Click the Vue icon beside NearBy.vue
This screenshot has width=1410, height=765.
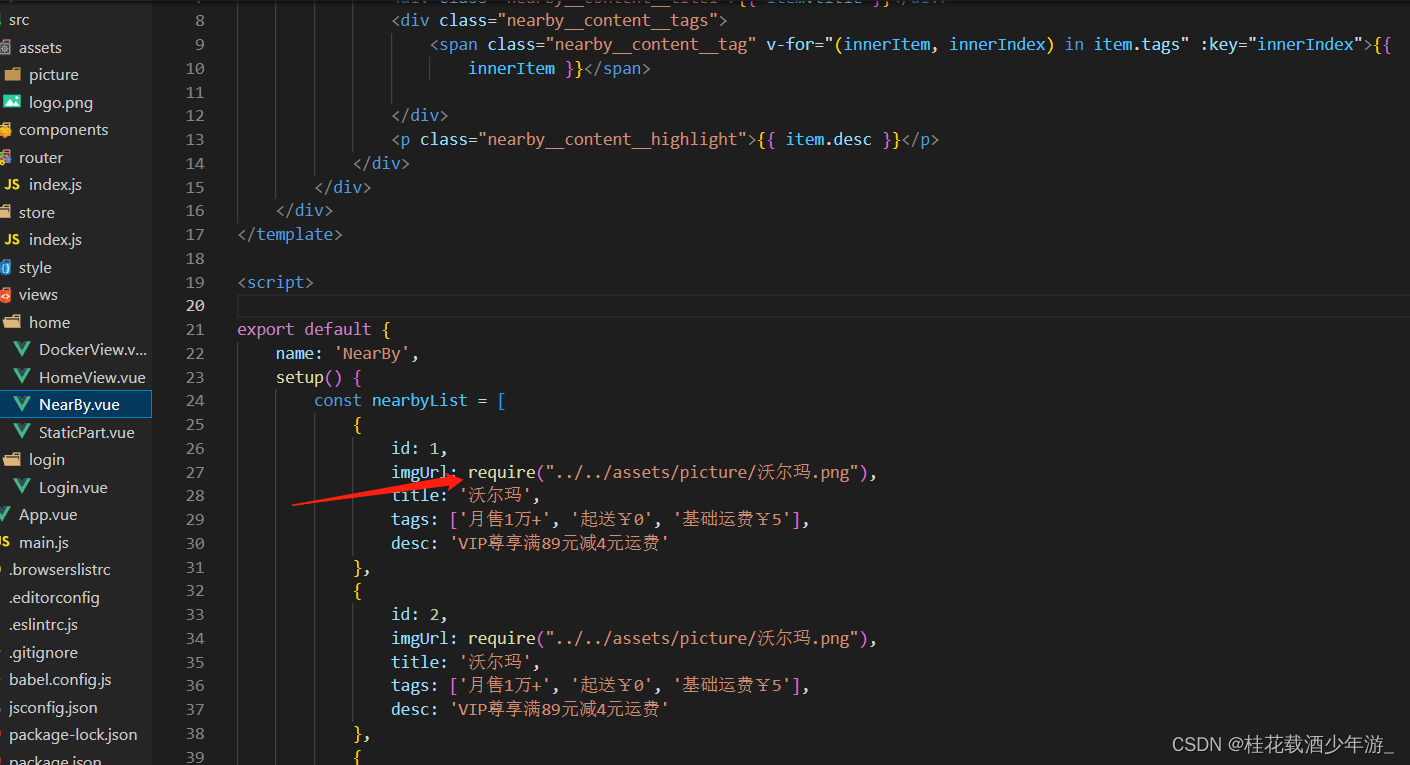pyautogui.click(x=22, y=405)
